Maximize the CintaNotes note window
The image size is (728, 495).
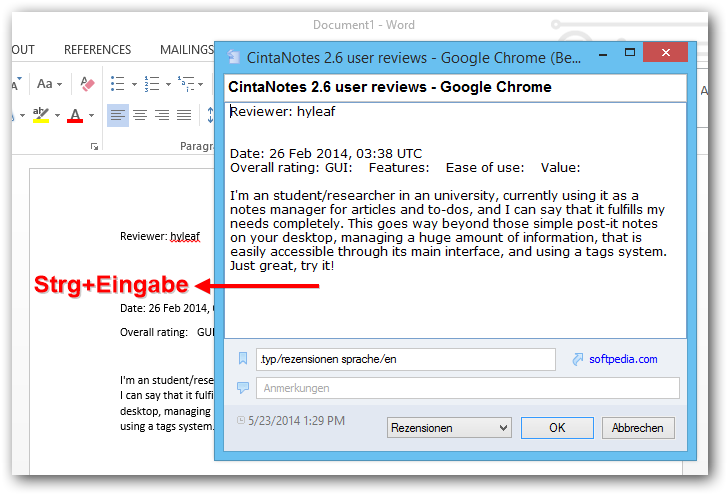[x=630, y=52]
